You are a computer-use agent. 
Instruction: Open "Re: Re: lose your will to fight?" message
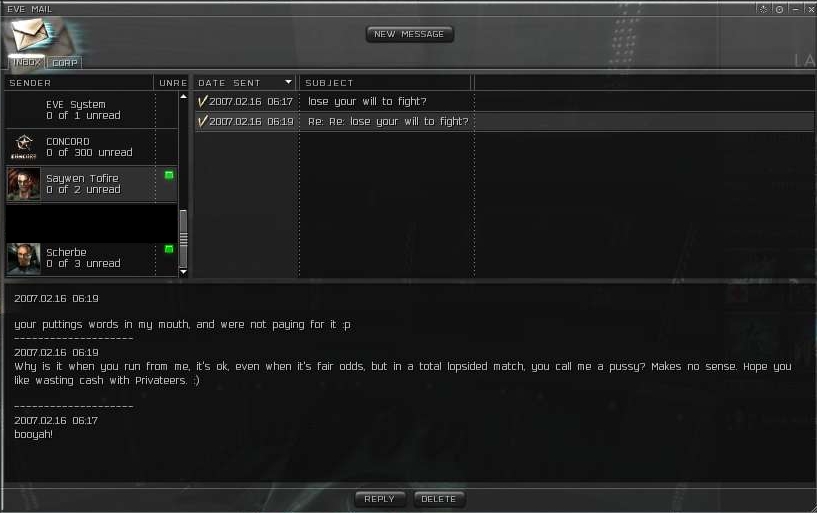click(x=388, y=122)
